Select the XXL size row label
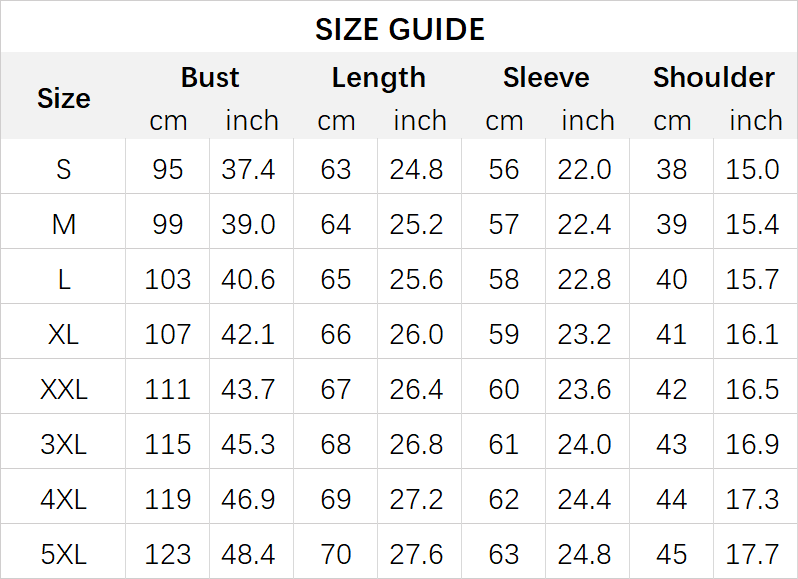Image resolution: width=798 pixels, height=579 pixels. pos(64,389)
